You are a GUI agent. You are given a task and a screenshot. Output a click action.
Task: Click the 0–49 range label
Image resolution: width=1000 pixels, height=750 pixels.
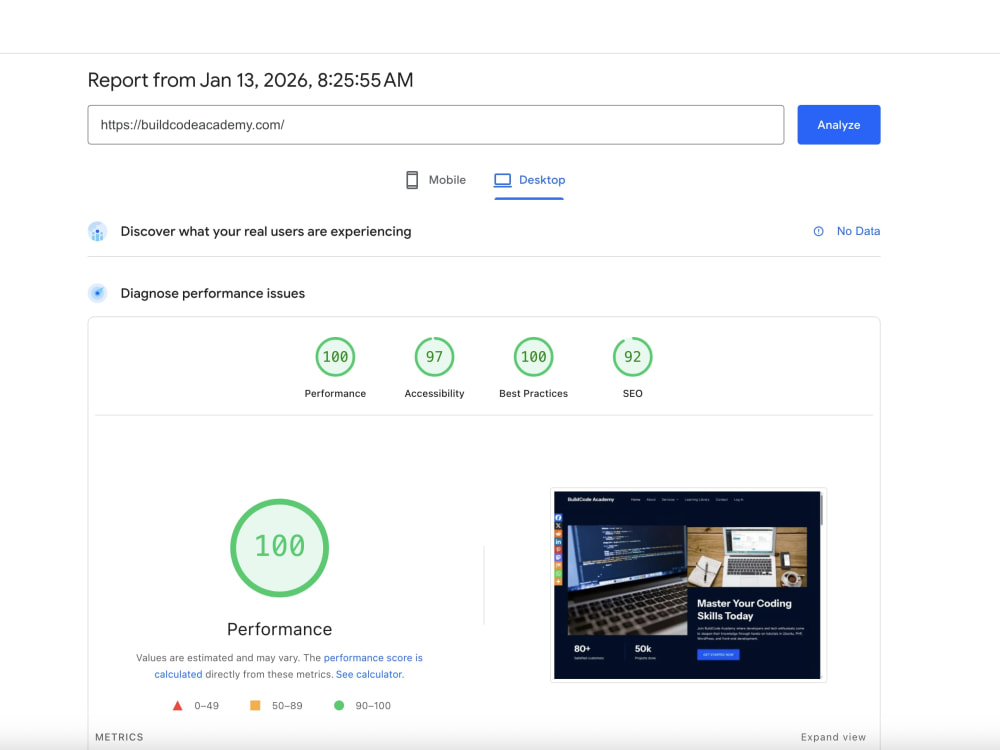(x=207, y=706)
